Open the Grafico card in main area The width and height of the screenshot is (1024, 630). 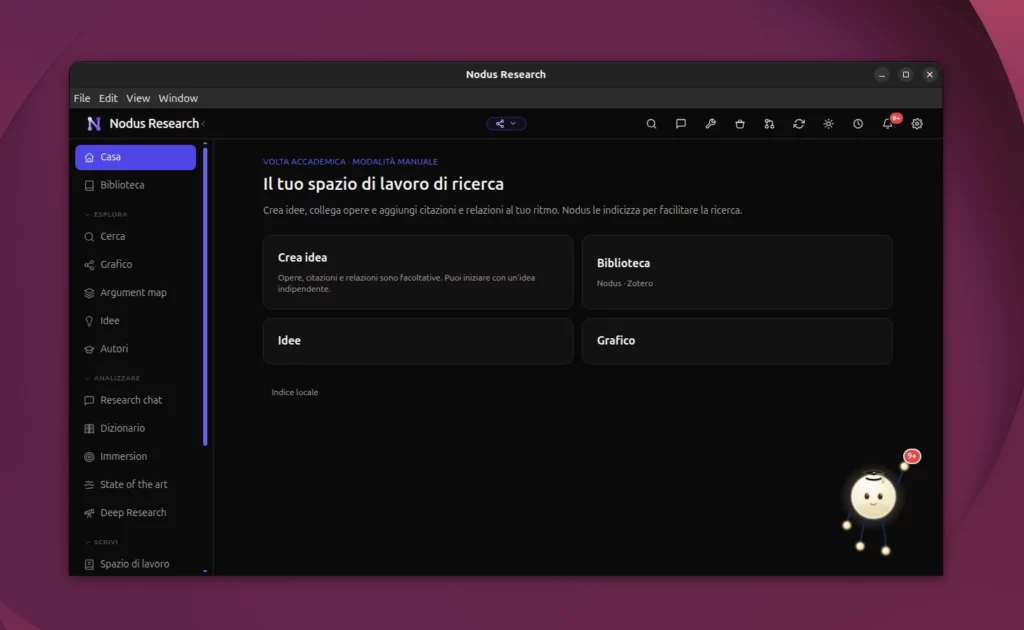[737, 341]
